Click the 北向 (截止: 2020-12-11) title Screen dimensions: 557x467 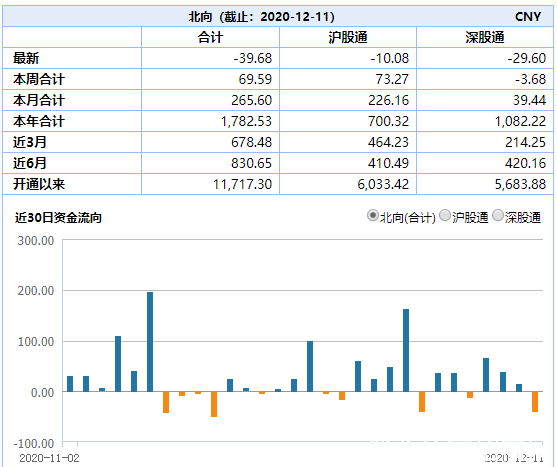pos(261,17)
